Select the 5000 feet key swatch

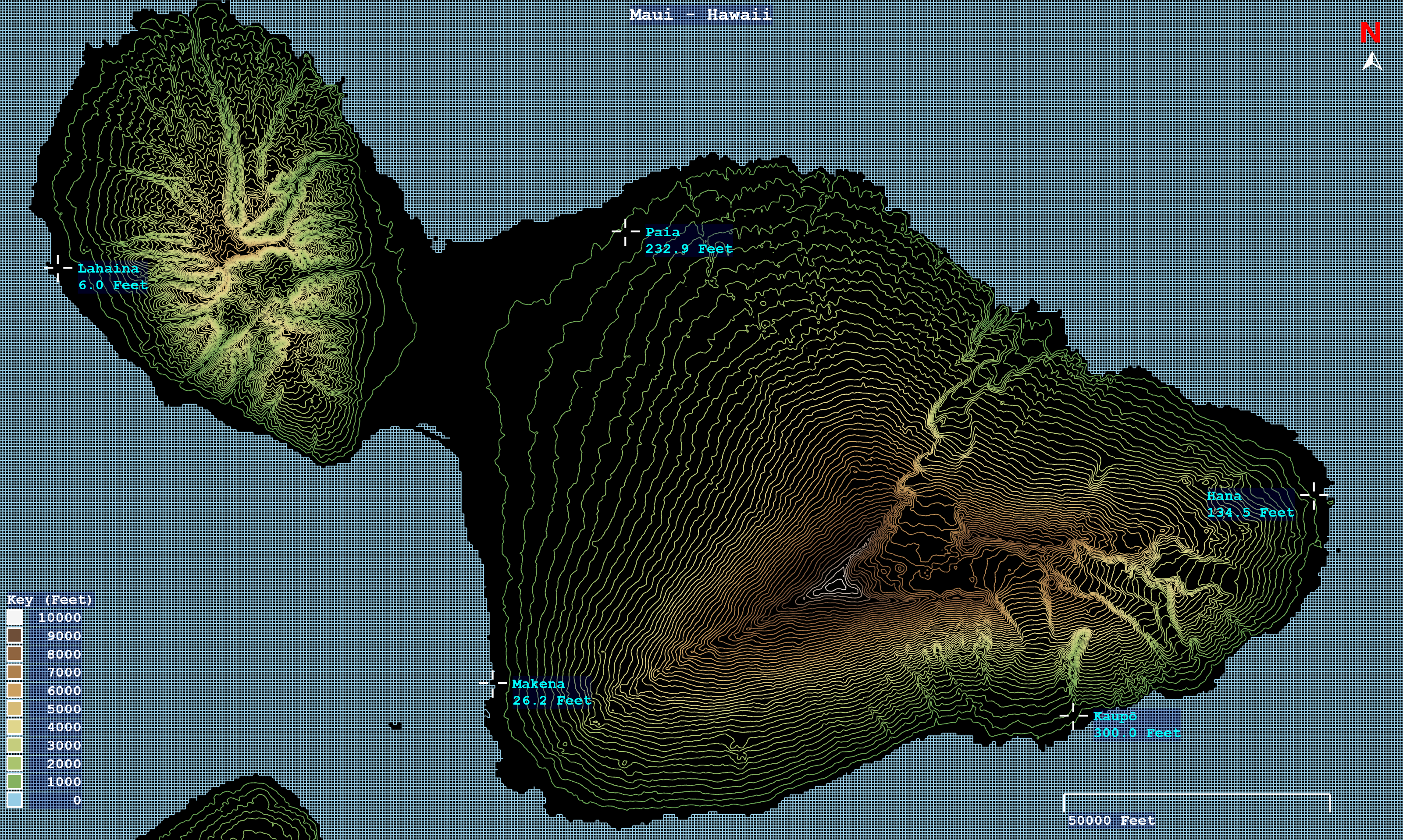click(x=15, y=709)
